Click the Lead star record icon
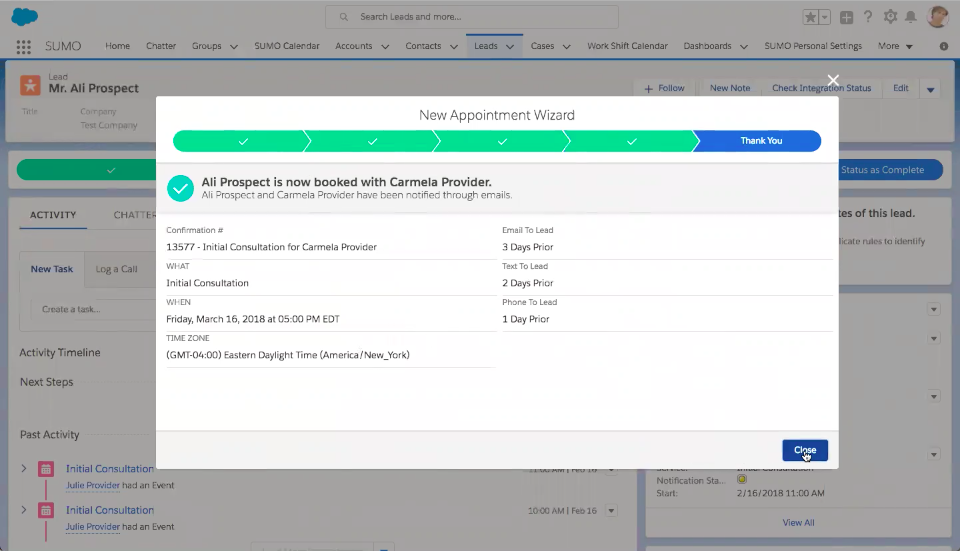 pyautogui.click(x=30, y=84)
